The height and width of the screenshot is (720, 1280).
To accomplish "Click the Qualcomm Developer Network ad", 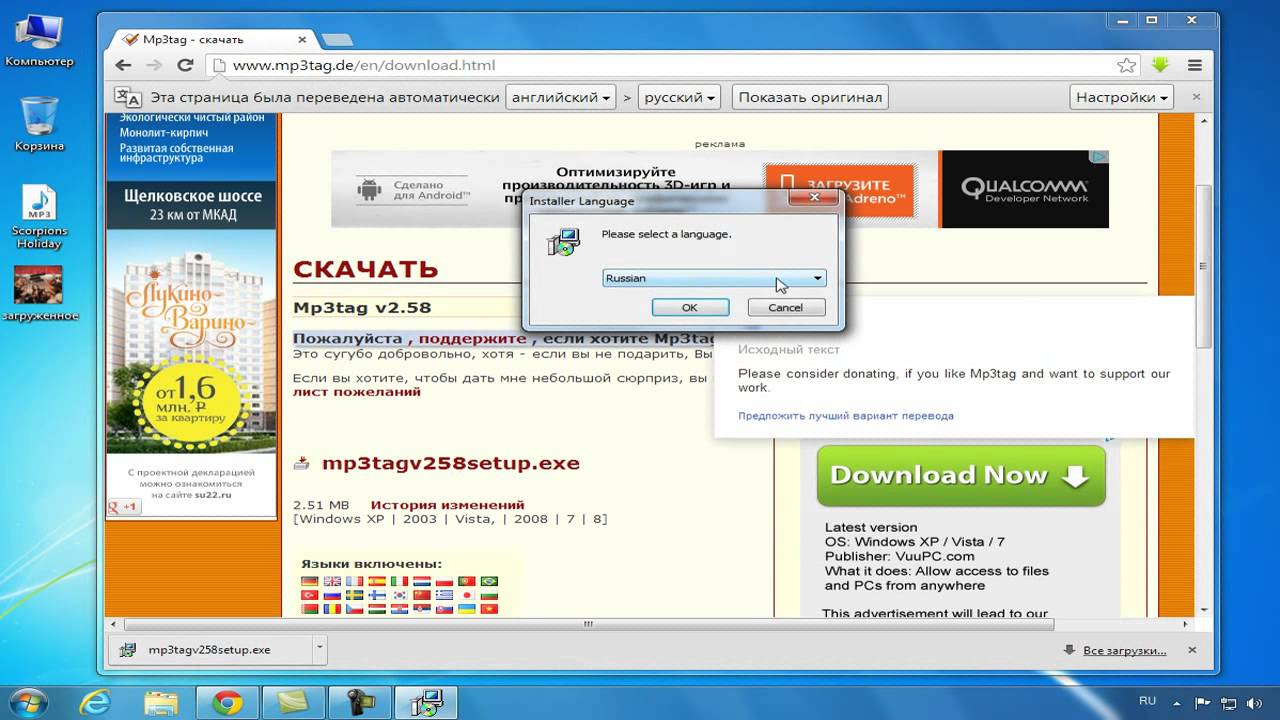I will point(1024,190).
